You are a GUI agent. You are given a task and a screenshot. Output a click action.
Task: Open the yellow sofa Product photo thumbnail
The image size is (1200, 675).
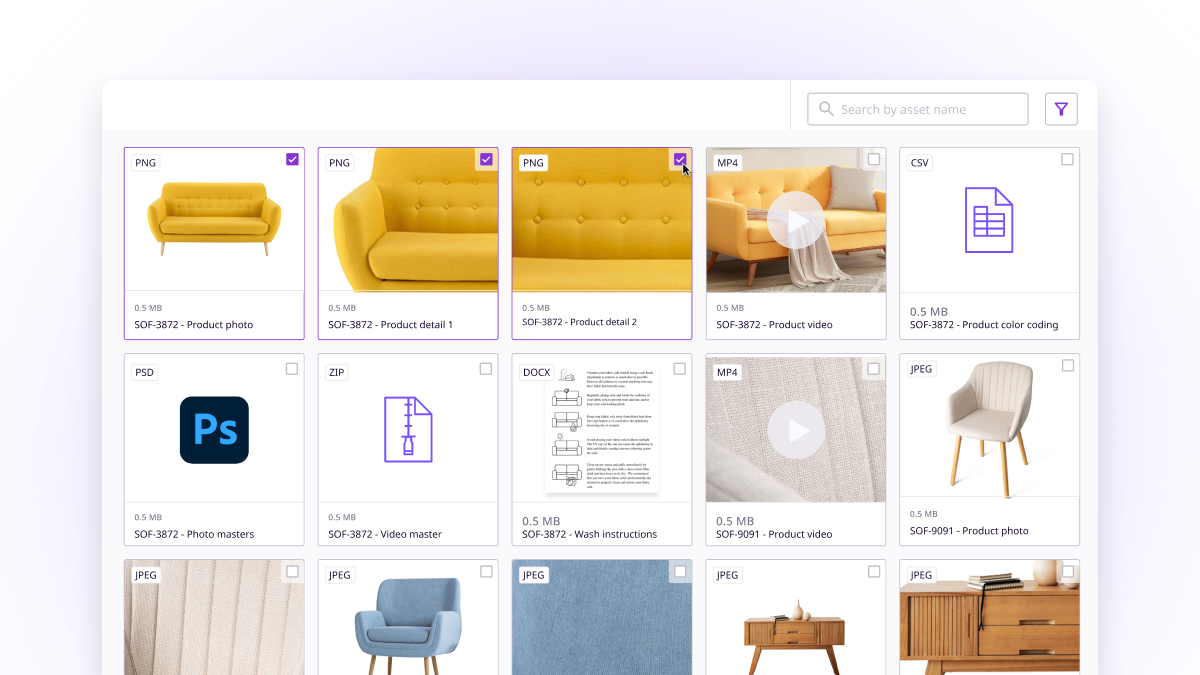pyautogui.click(x=213, y=220)
